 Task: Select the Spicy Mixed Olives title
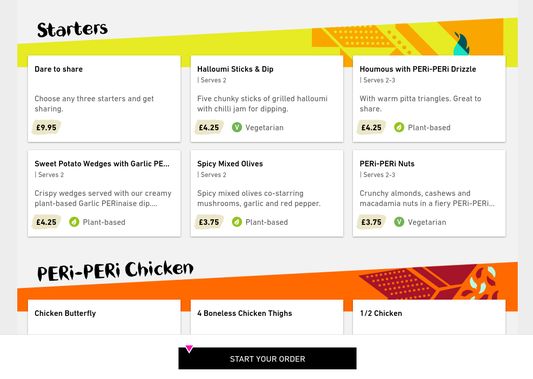pyautogui.click(x=230, y=163)
